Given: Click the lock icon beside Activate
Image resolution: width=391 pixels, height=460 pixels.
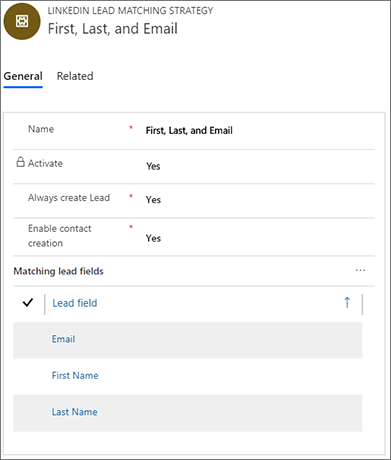Looking at the screenshot, I should click(x=21, y=162).
